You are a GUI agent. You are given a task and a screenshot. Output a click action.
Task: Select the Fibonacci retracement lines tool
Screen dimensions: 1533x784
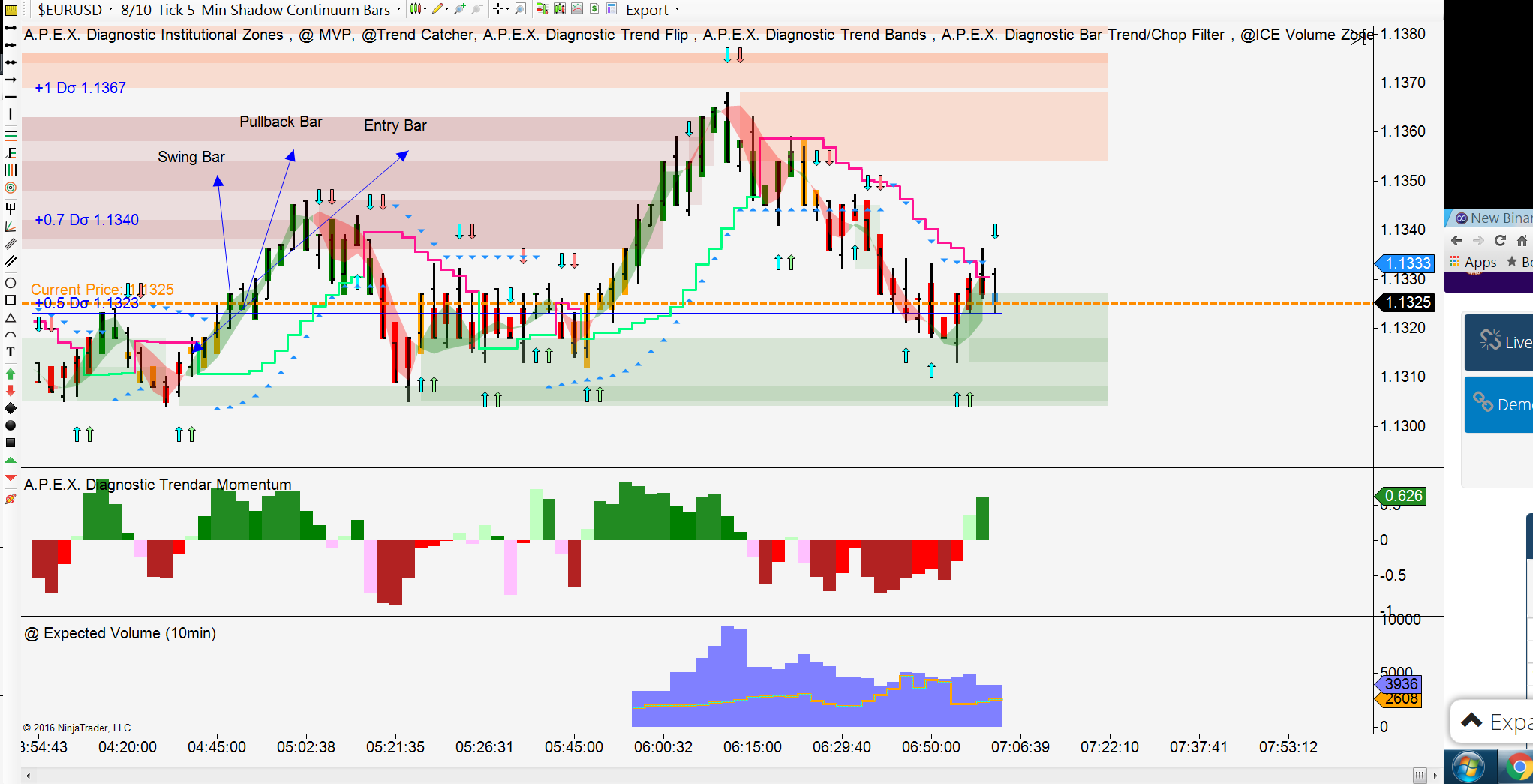pos(11,135)
